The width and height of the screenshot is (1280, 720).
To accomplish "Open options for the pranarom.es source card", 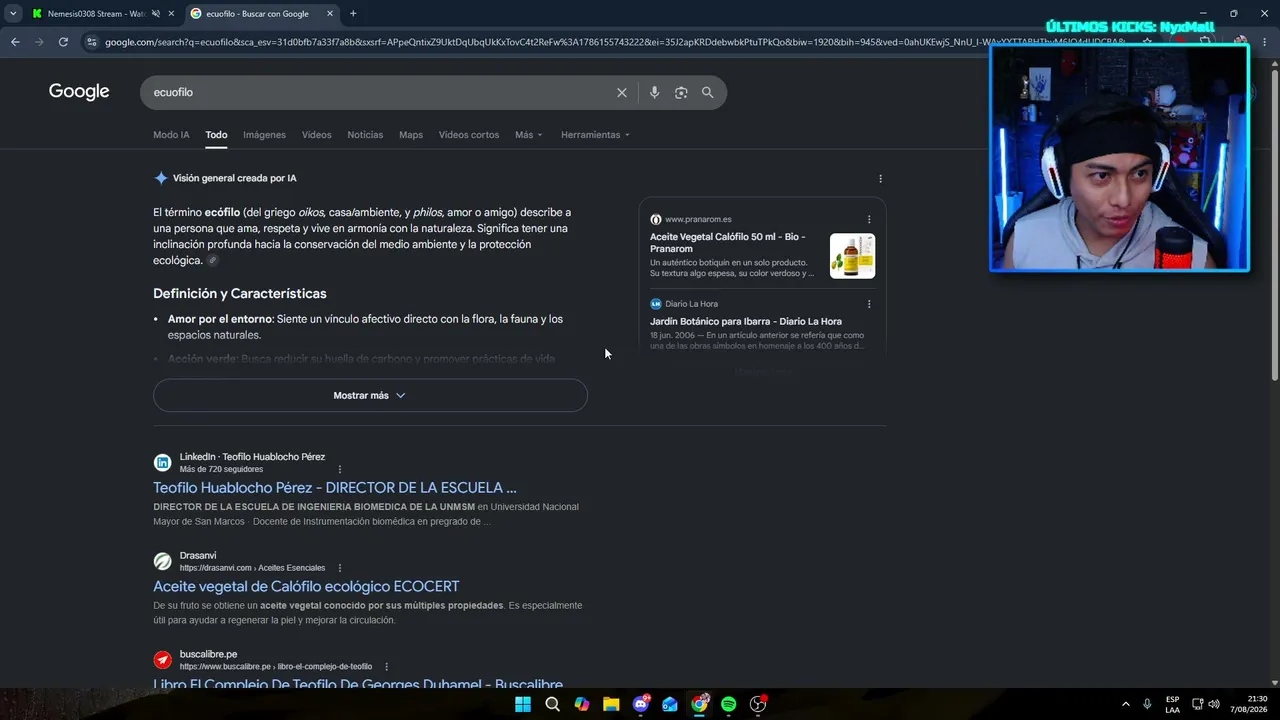I will click(869, 219).
